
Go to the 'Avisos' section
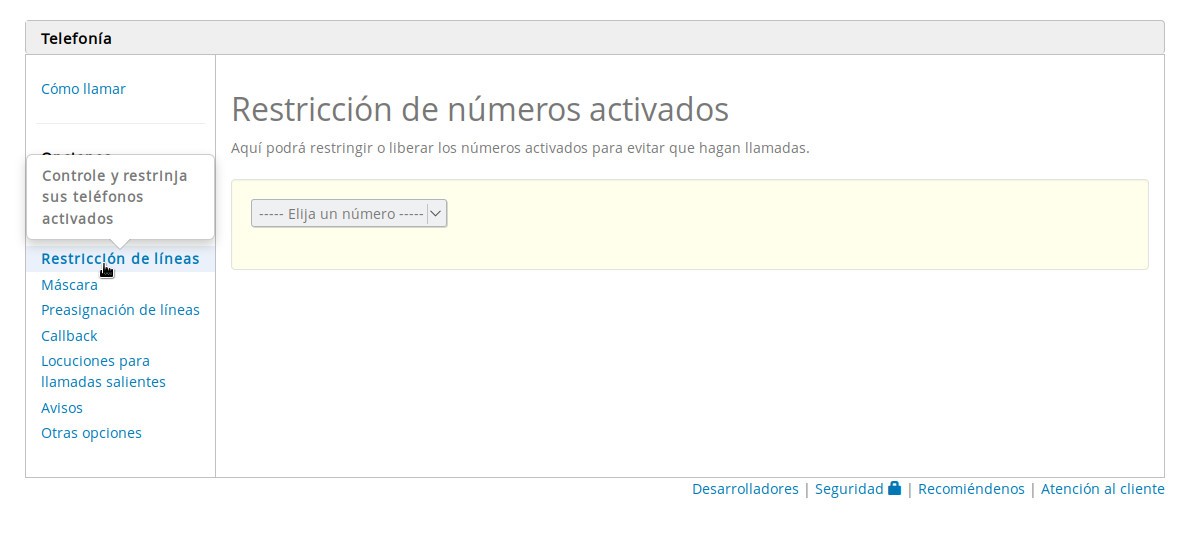(62, 408)
